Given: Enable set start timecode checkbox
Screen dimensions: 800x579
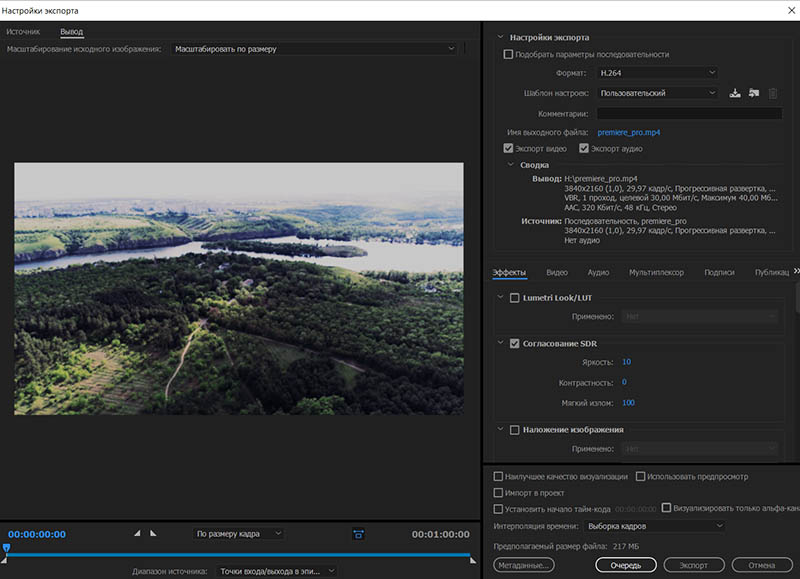Looking at the screenshot, I should 498,509.
